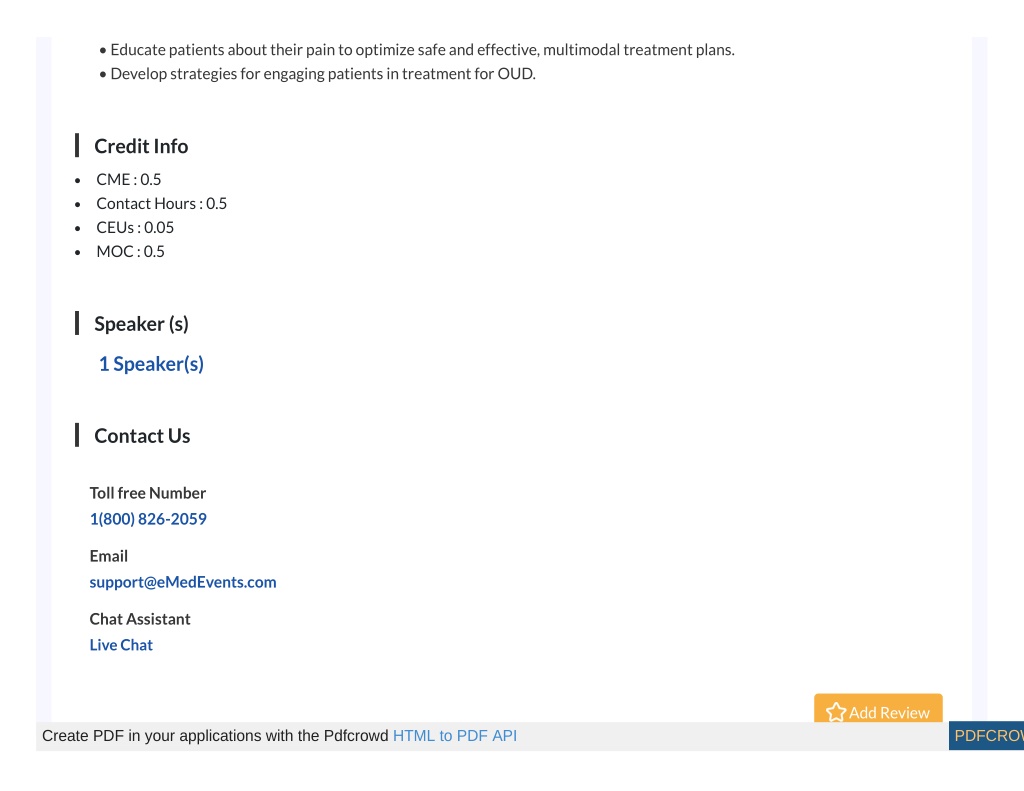Viewport: 1024px width, 791px height.
Task: Click the Chat Assistant label
Action: tap(140, 619)
